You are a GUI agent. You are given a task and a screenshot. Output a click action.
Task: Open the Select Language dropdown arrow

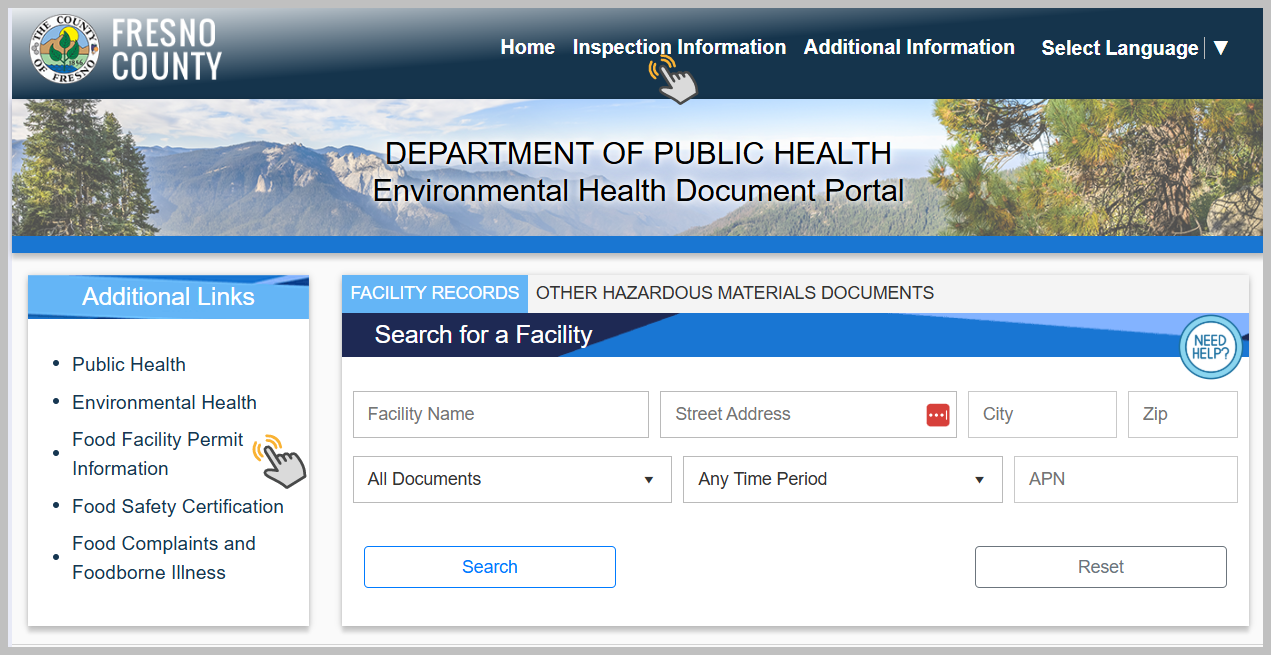(1220, 48)
